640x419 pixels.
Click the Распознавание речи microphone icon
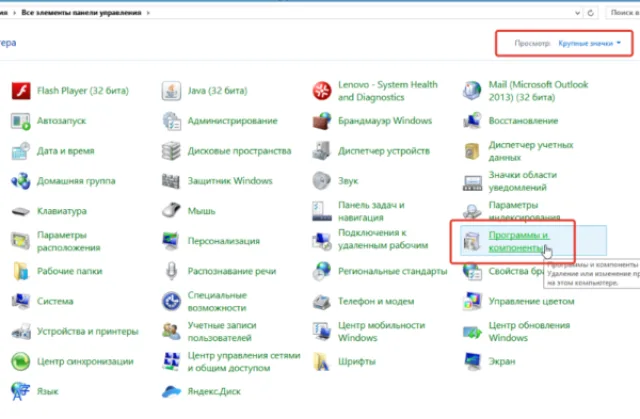click(x=171, y=271)
